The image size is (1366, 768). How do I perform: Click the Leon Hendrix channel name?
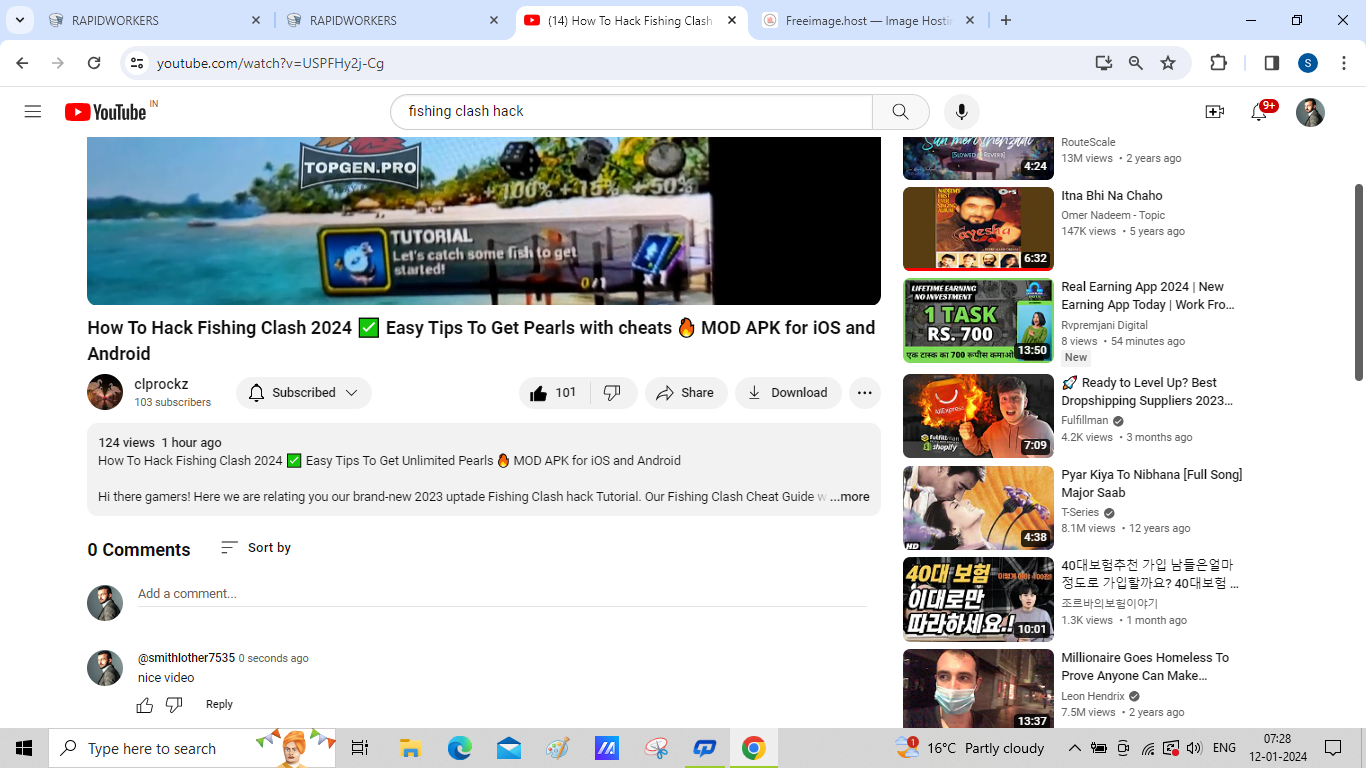1093,696
